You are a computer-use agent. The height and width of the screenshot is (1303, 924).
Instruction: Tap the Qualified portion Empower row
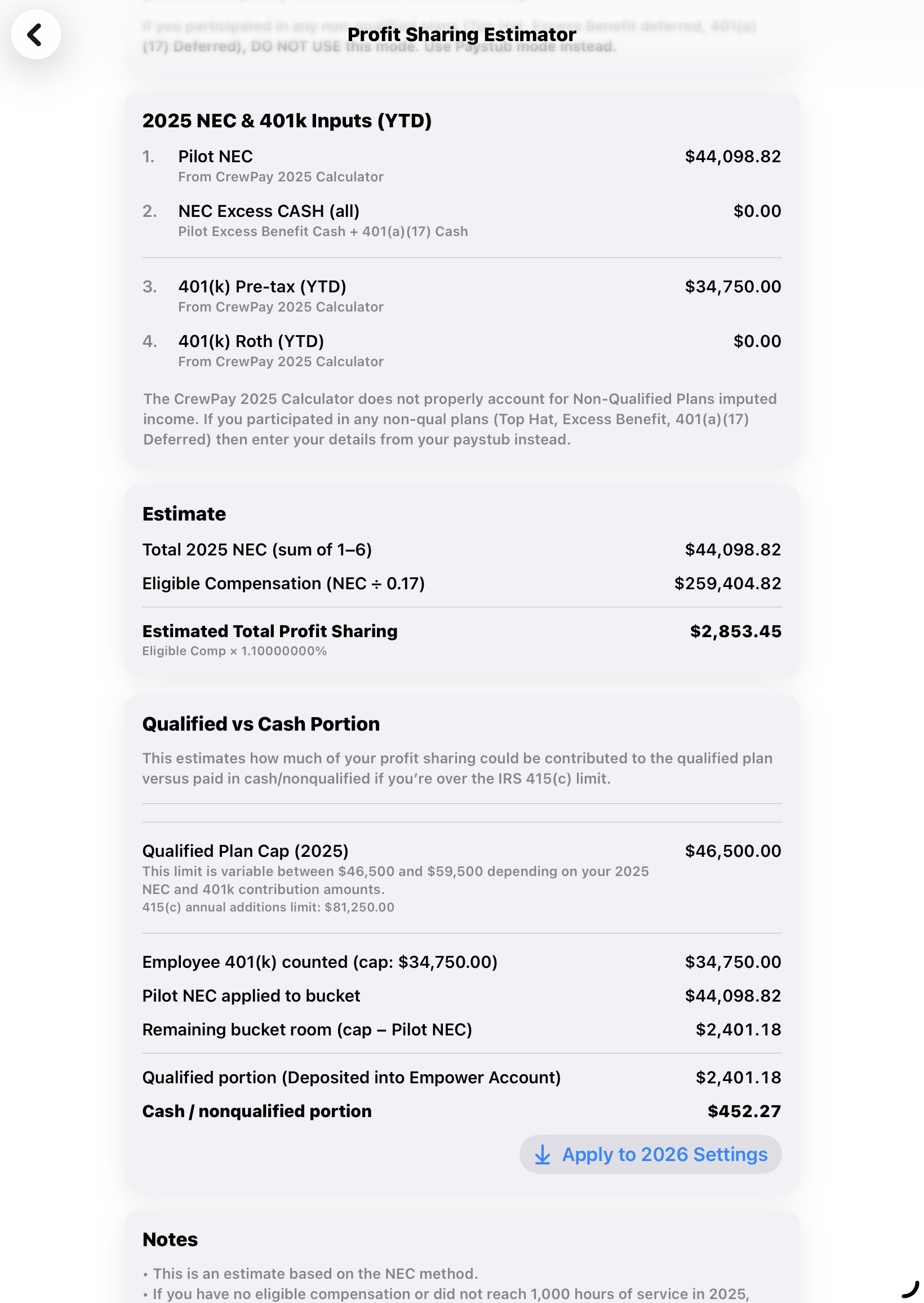pyautogui.click(x=462, y=1077)
